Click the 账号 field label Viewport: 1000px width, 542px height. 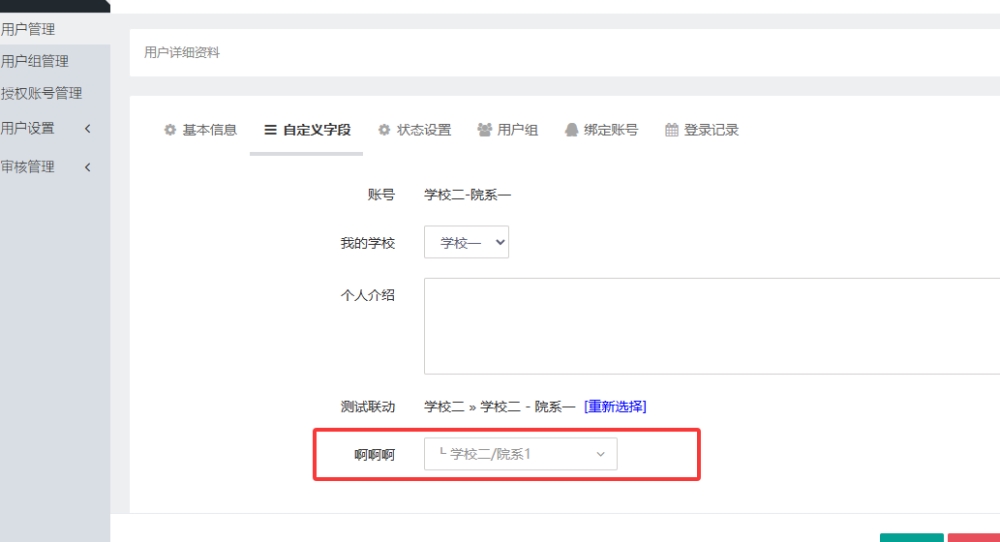[x=381, y=195]
